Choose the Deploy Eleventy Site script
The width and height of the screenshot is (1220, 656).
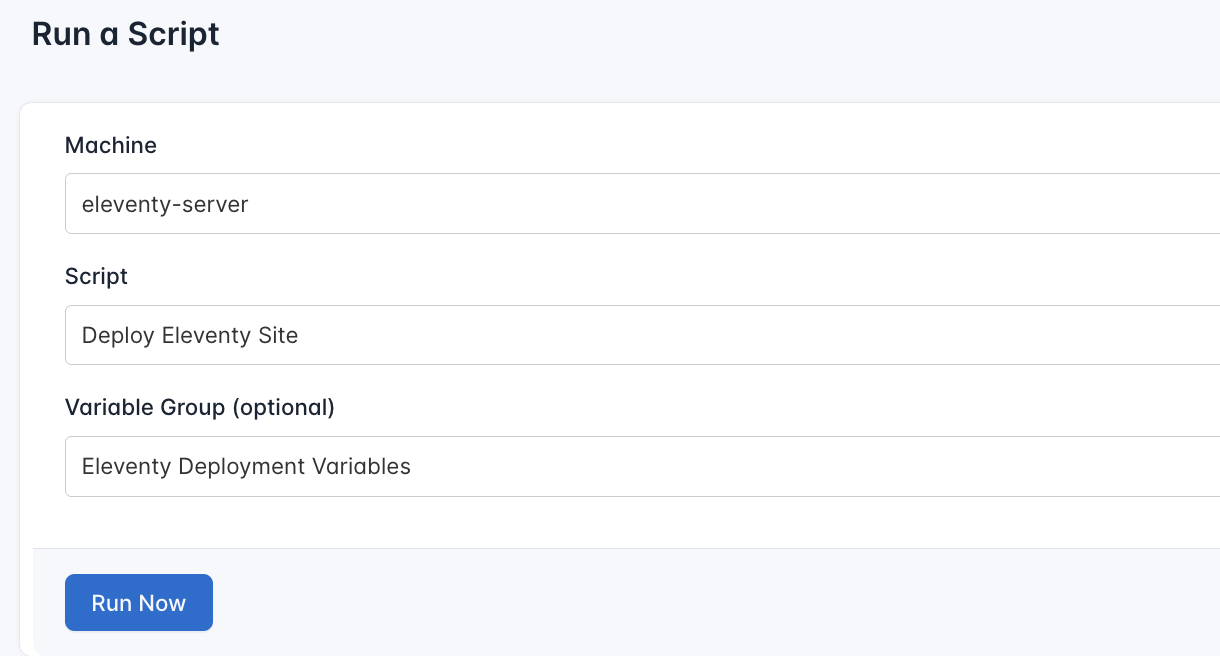tap(190, 335)
